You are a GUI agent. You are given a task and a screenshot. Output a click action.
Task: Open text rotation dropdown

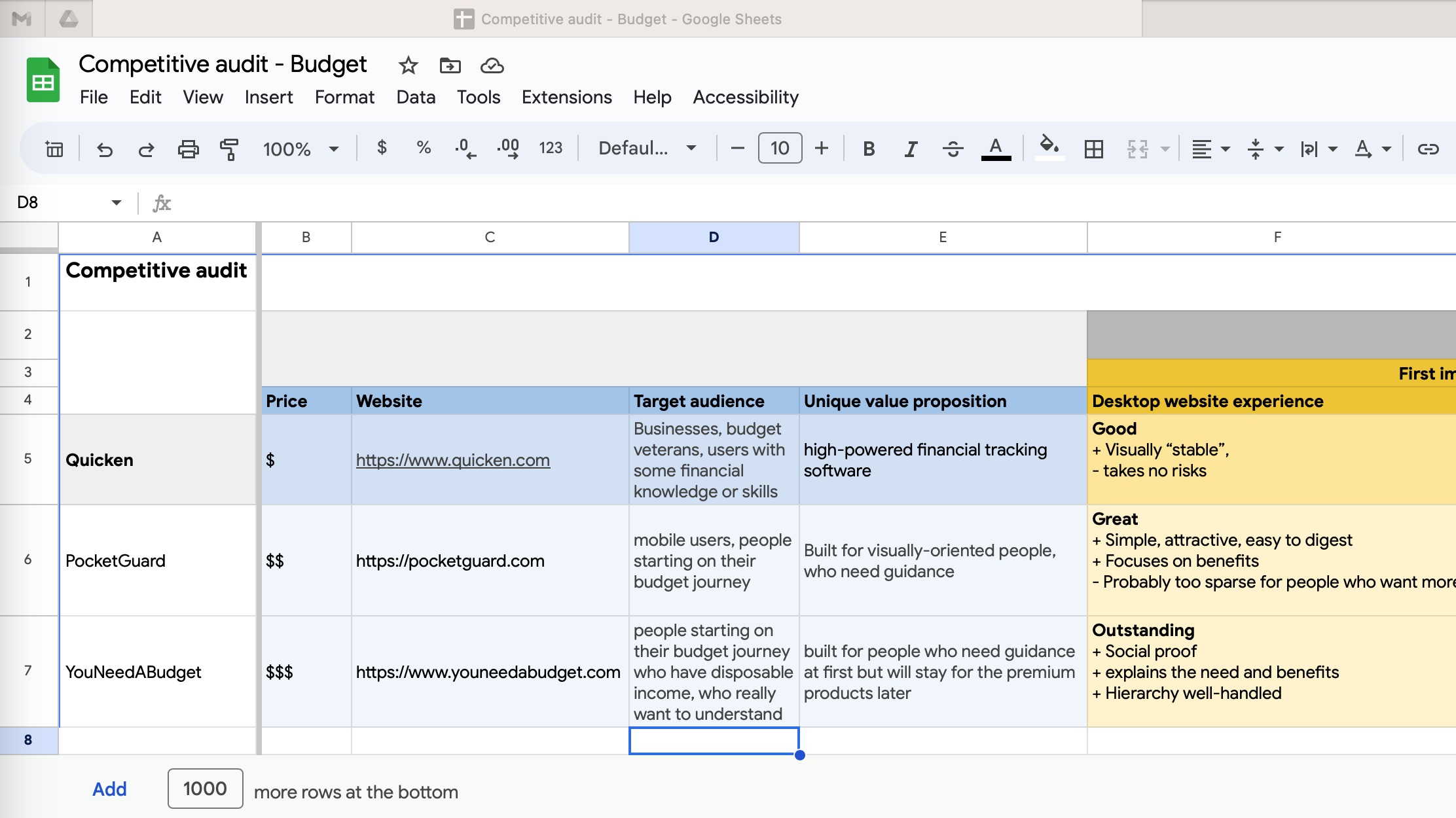[1372, 149]
